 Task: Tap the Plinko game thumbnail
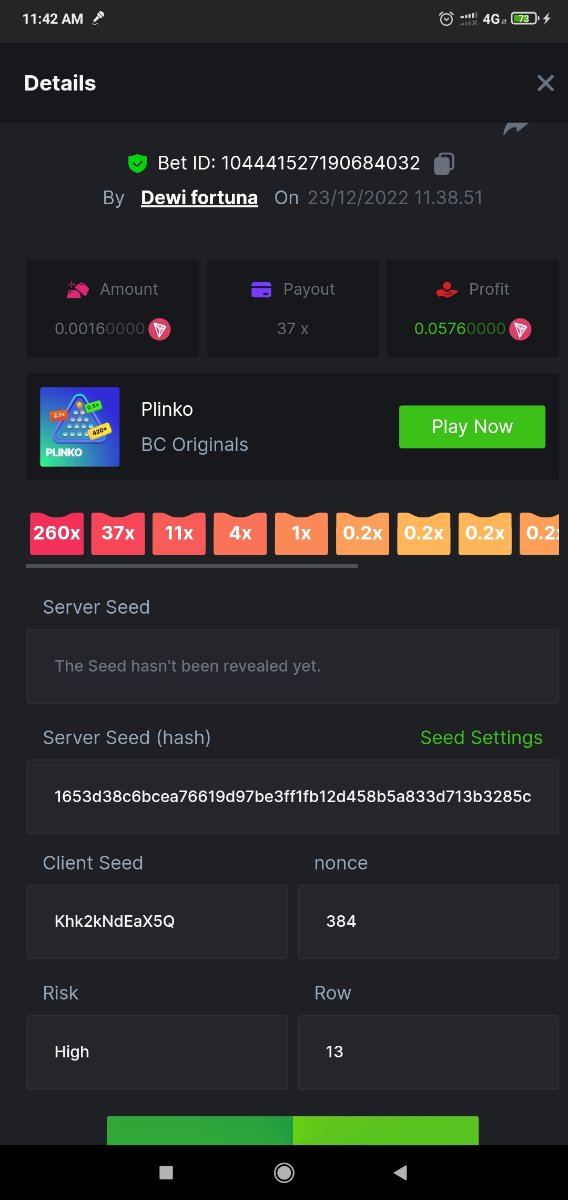80,427
